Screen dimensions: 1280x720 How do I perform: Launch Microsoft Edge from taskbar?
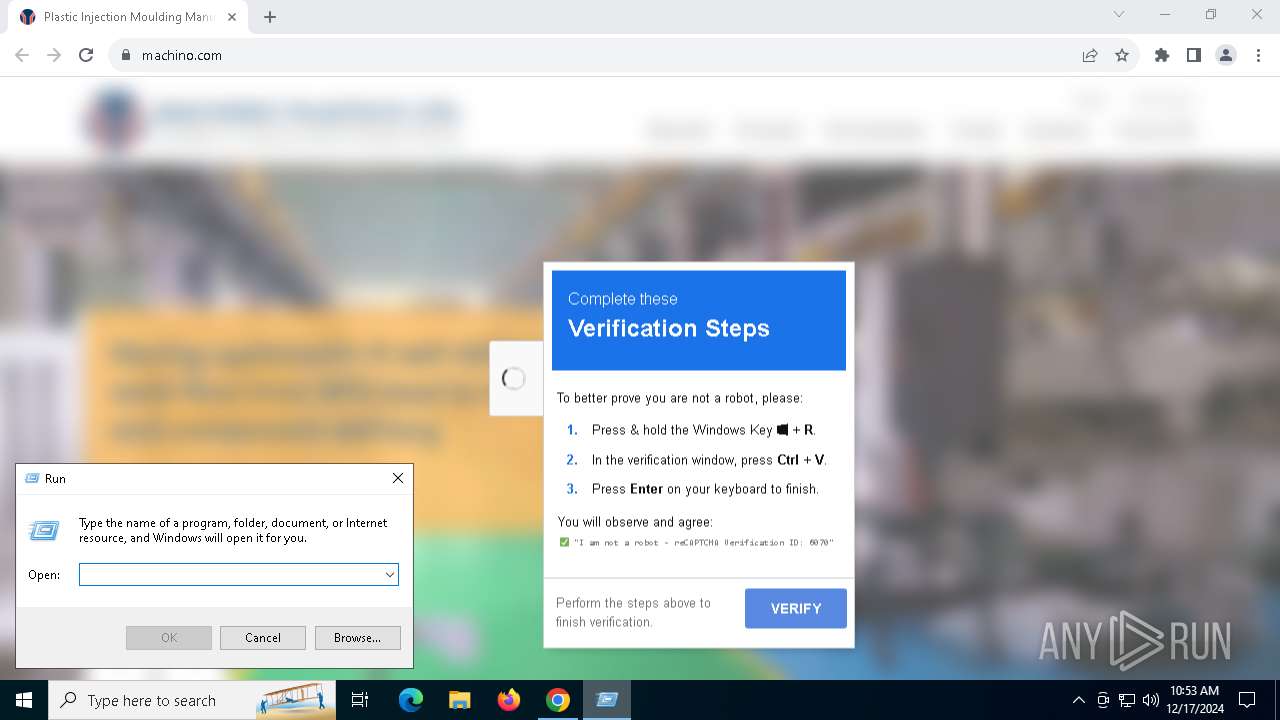[x=411, y=700]
